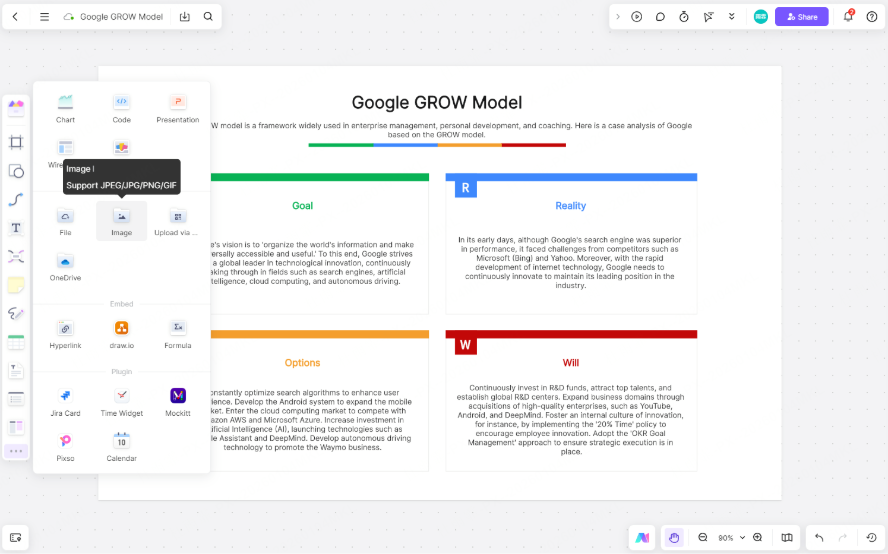Click the purple Share button
This screenshot has height=554, width=888.
(x=801, y=17)
